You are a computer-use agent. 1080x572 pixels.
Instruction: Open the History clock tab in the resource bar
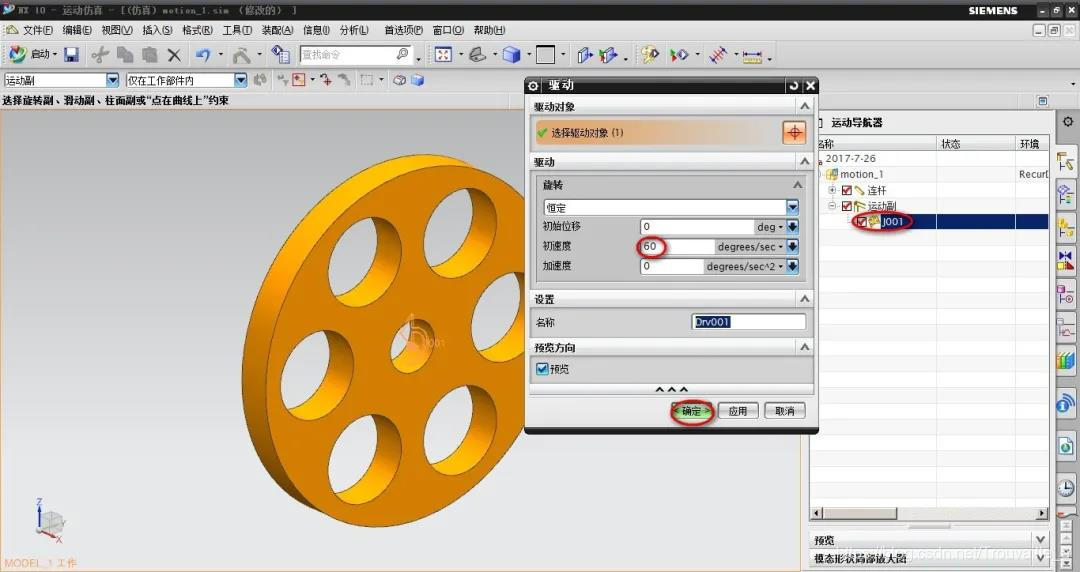(1066, 488)
